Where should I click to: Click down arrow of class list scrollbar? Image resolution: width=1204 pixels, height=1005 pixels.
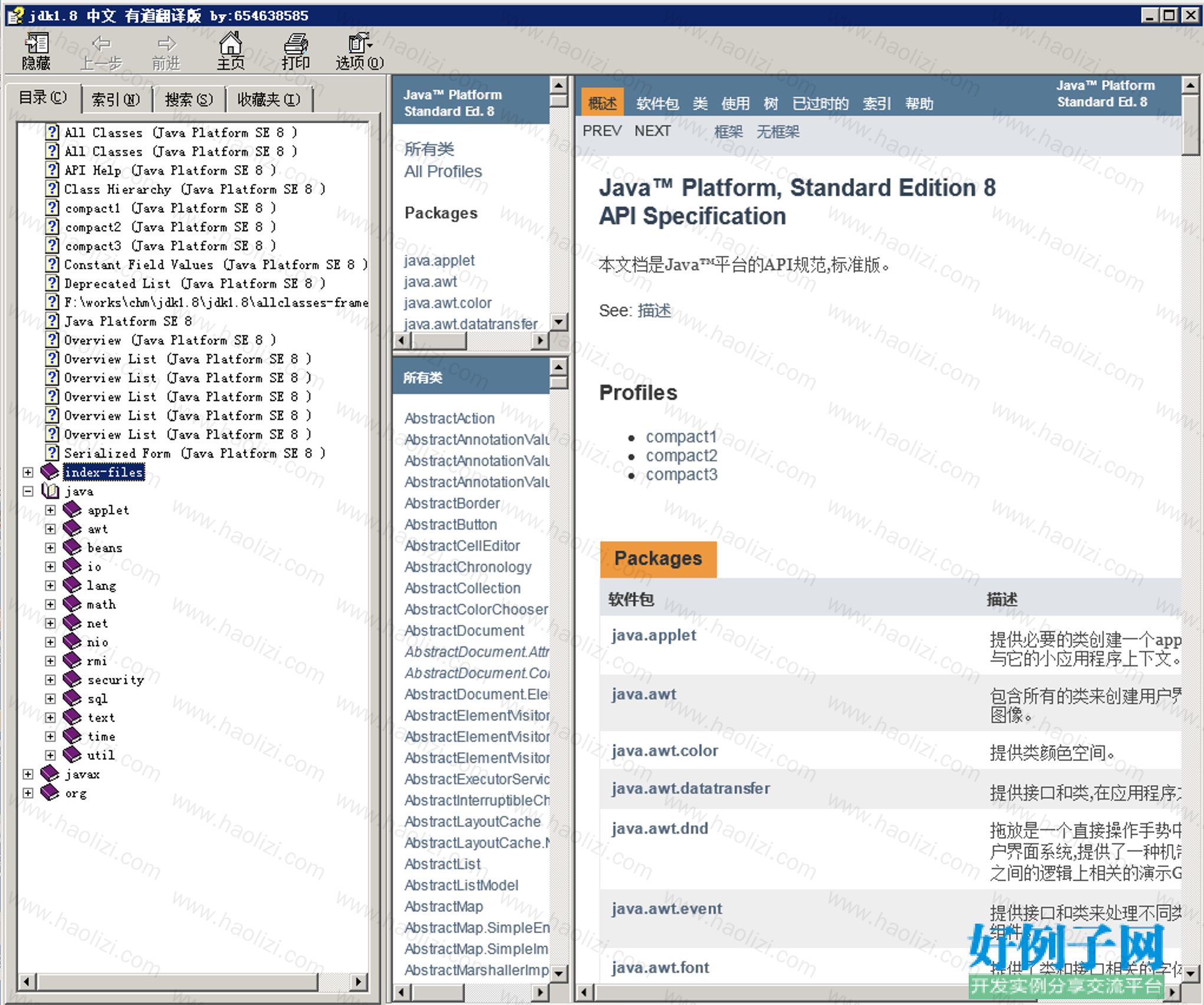pos(558,973)
